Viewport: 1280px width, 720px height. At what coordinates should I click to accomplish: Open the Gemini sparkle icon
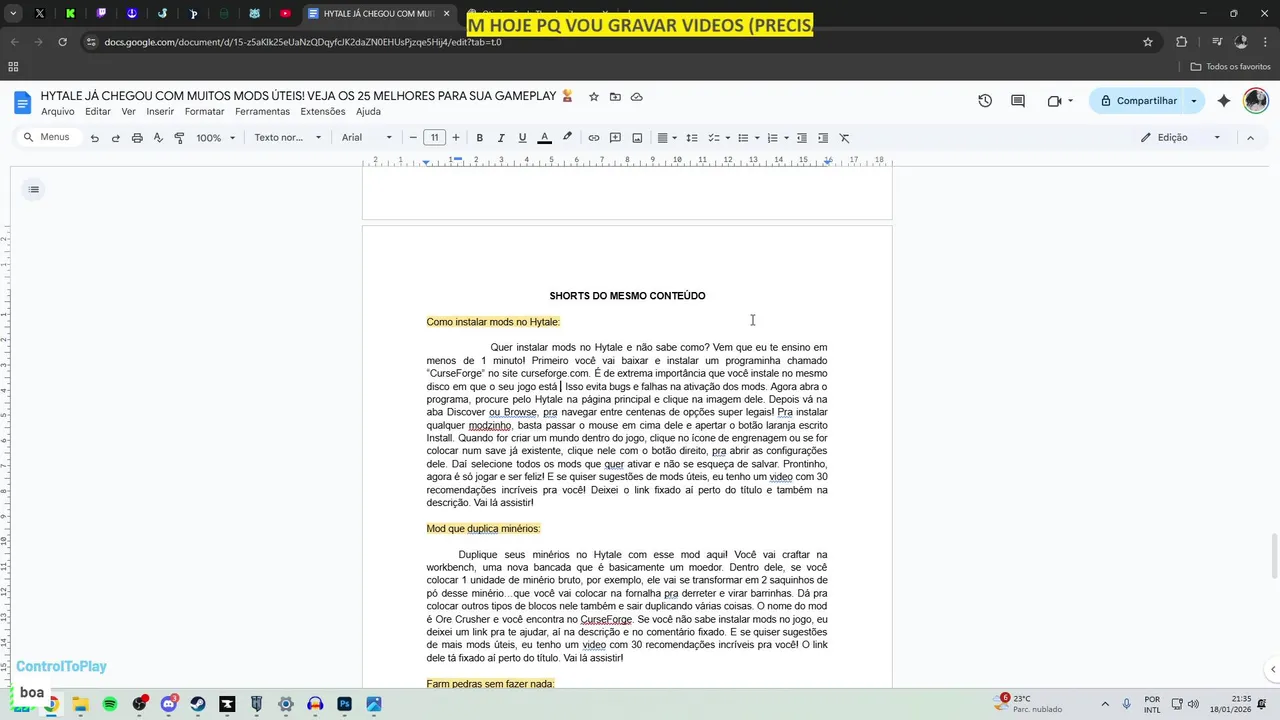[1224, 101]
